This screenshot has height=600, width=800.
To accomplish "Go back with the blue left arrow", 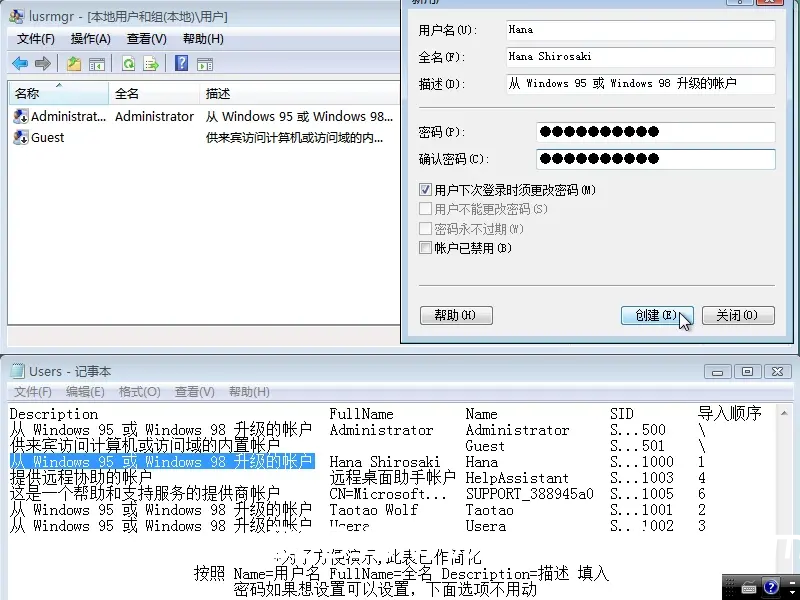I will pyautogui.click(x=20, y=64).
